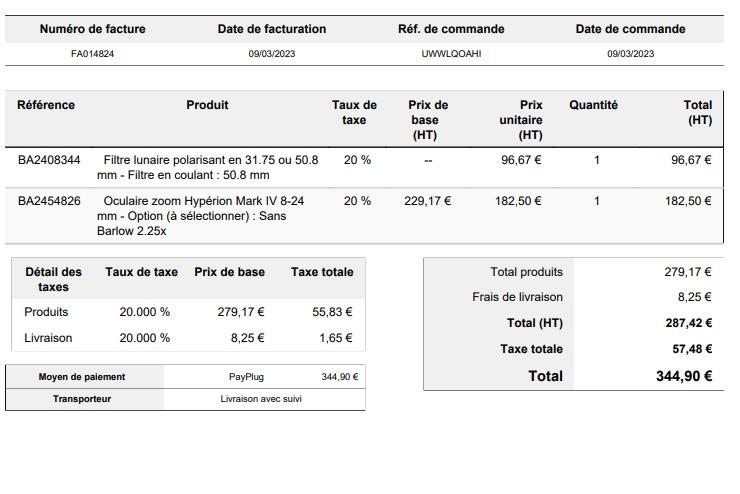Screen dimensions: 740x494
Task: Select product reference BA2408344
Action: click(49, 160)
